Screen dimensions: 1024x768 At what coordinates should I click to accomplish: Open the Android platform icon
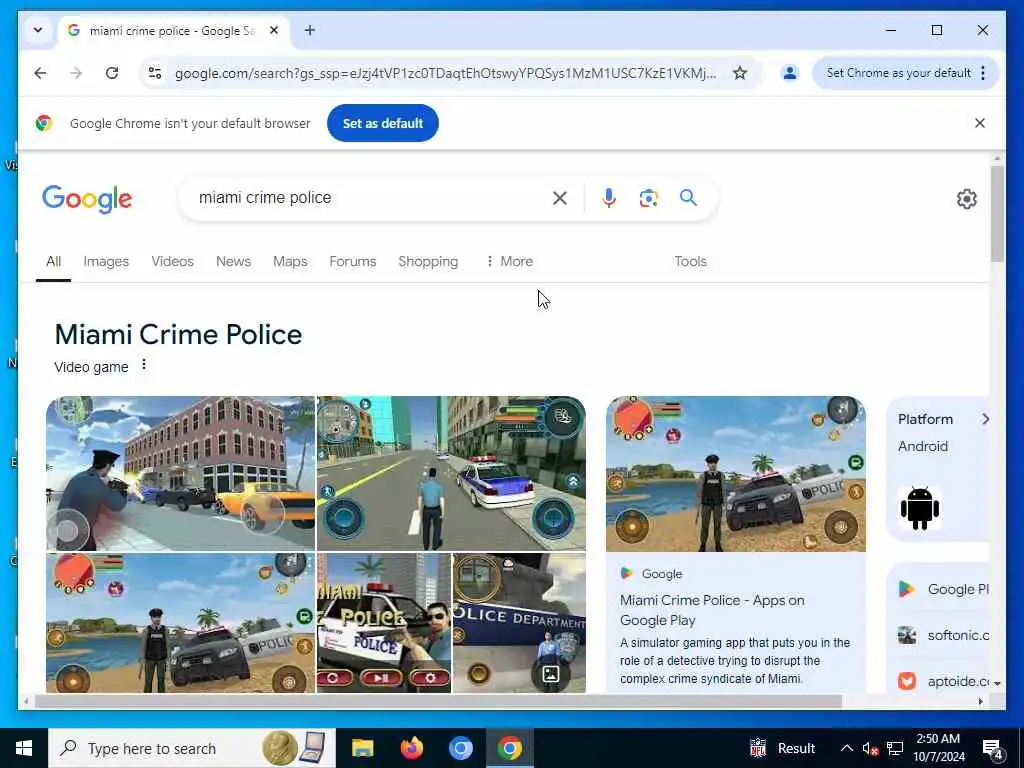[920, 508]
